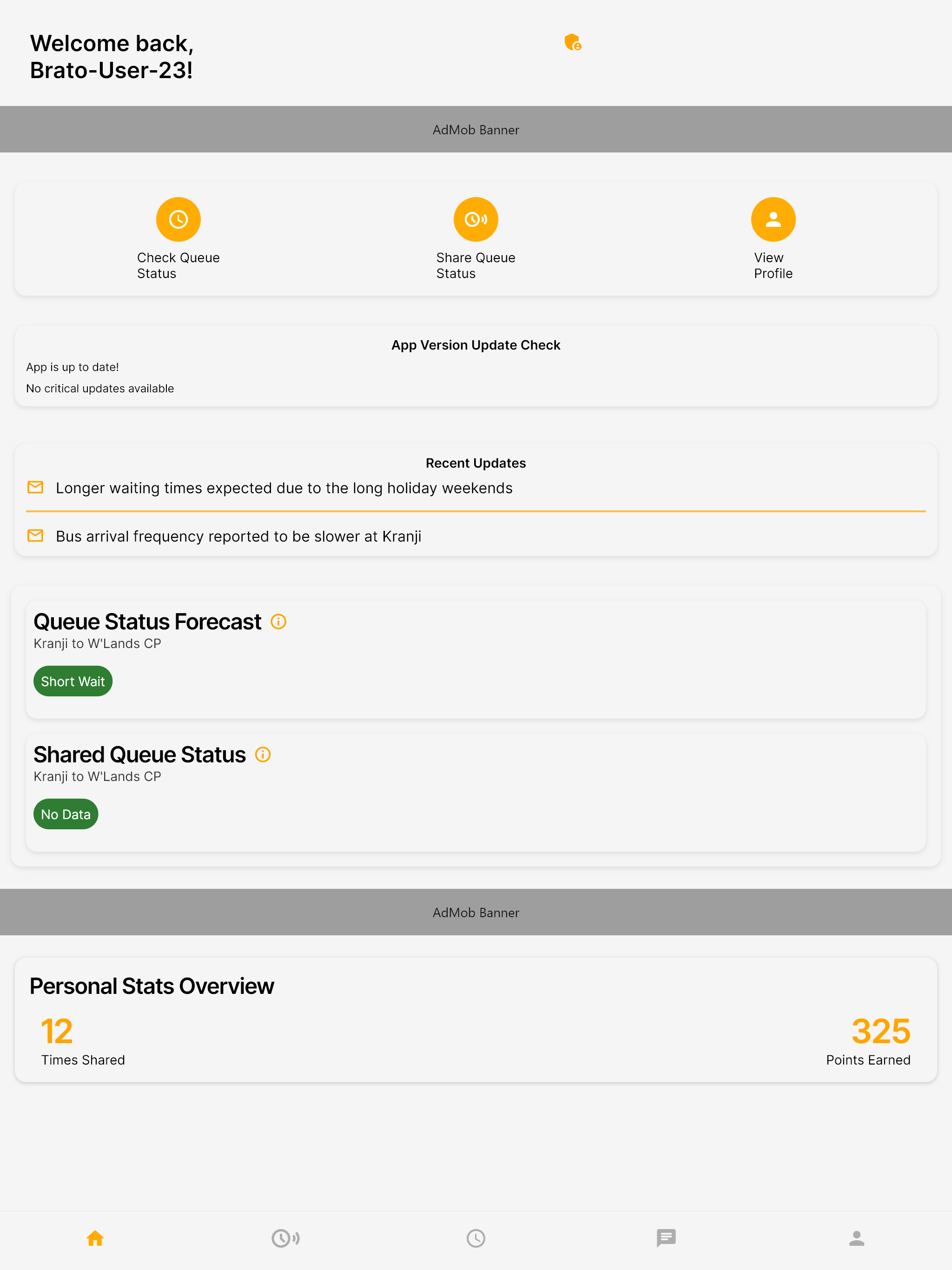Switch to share queue tab in bottom bar
This screenshot has width=952, height=1270.
pyautogui.click(x=285, y=1238)
